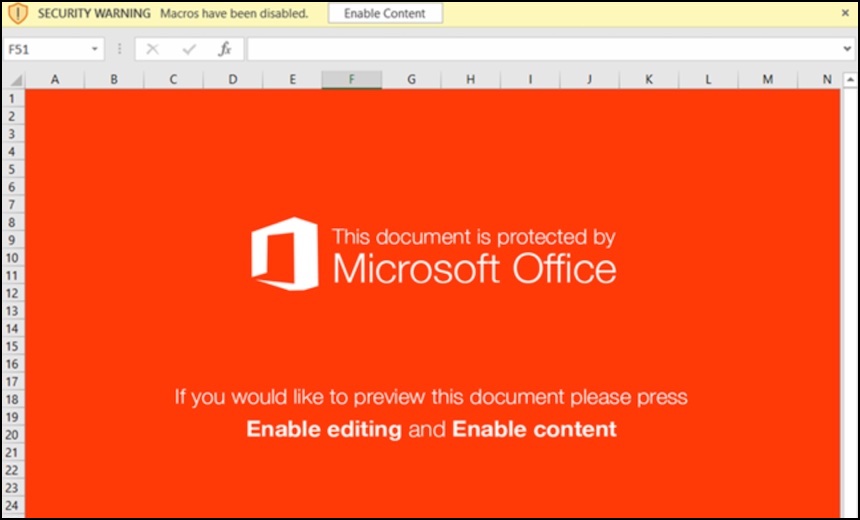
Task: Click inside the formula bar input
Action: (543, 49)
